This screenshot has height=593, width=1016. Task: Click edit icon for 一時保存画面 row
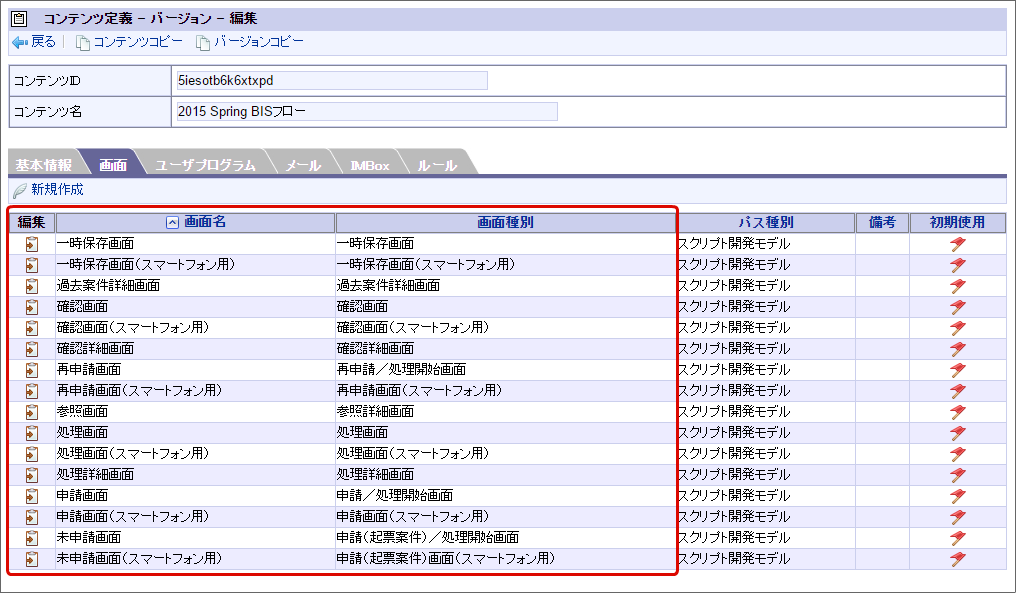32,244
